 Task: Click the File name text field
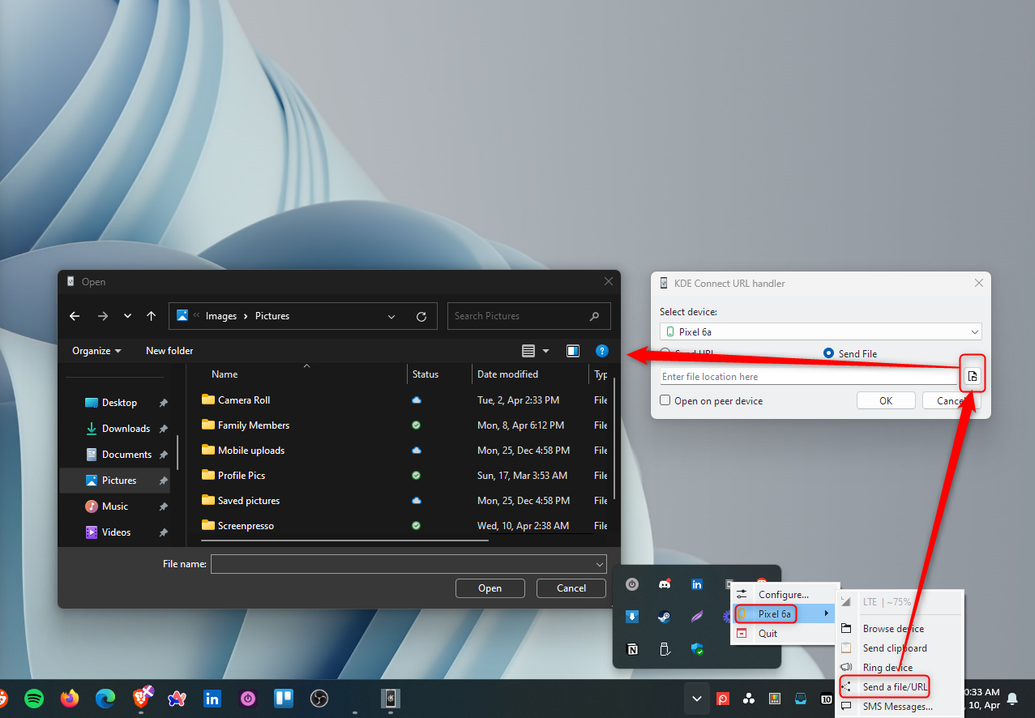click(x=403, y=564)
